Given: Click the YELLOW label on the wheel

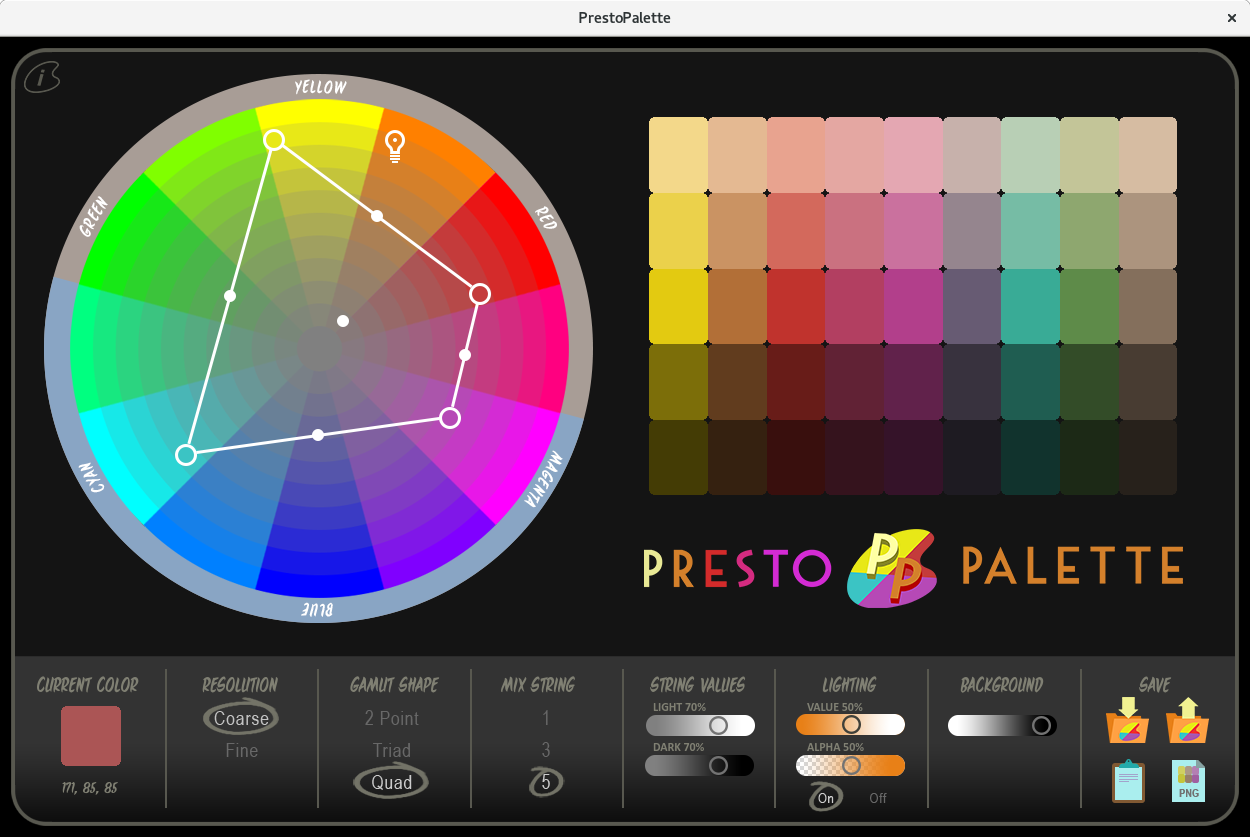Looking at the screenshot, I should click(x=320, y=87).
